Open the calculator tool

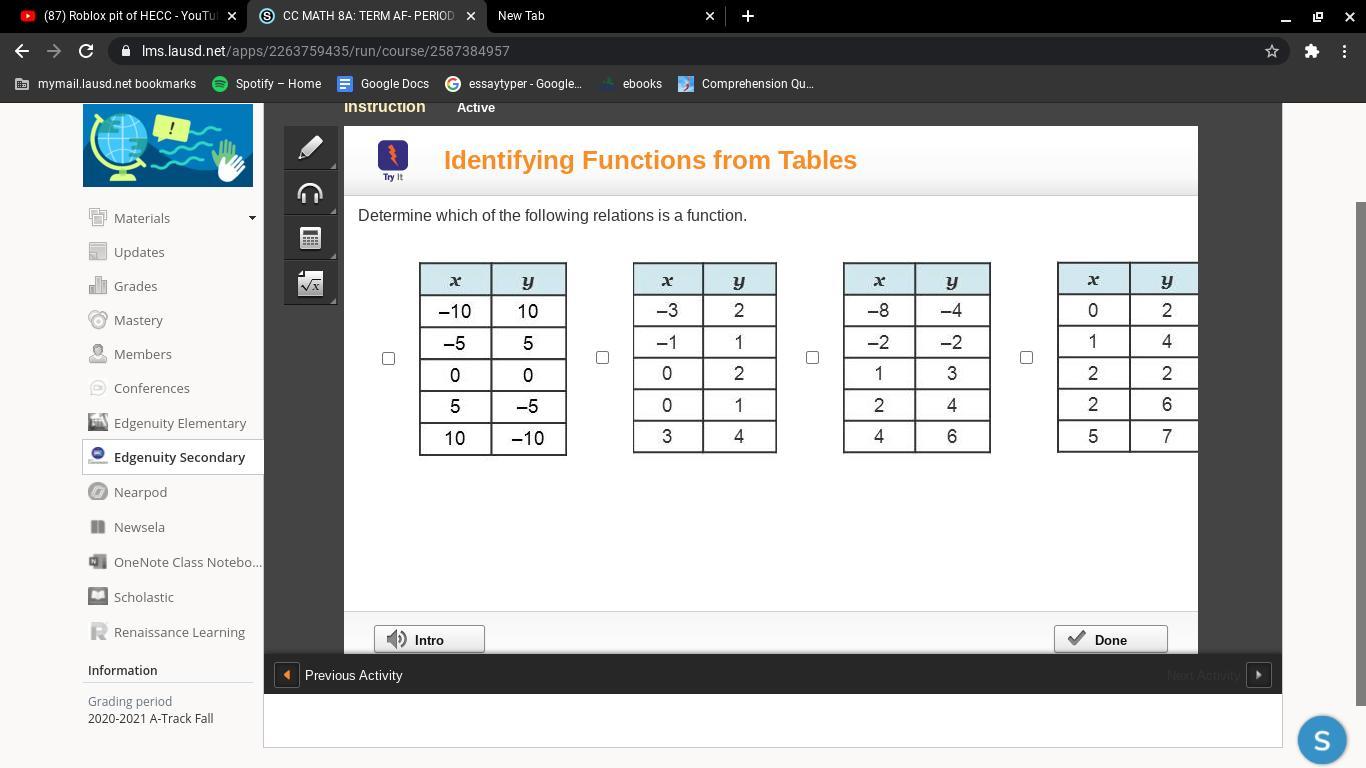[310, 238]
